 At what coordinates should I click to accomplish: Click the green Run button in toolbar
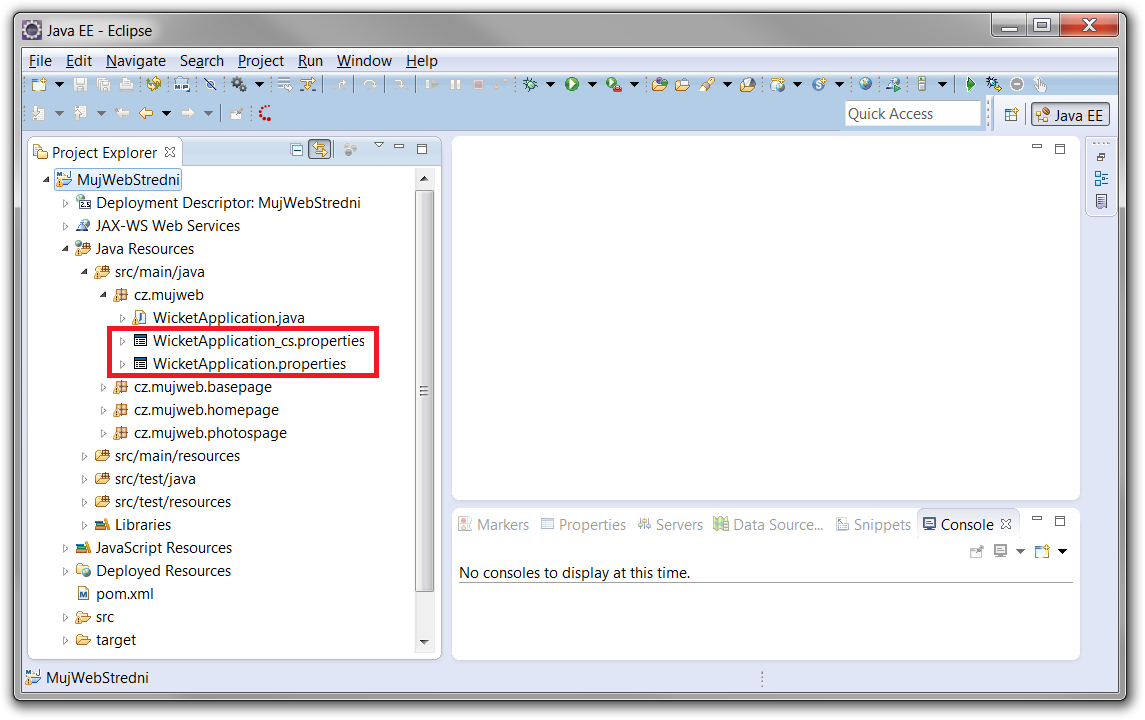[572, 85]
